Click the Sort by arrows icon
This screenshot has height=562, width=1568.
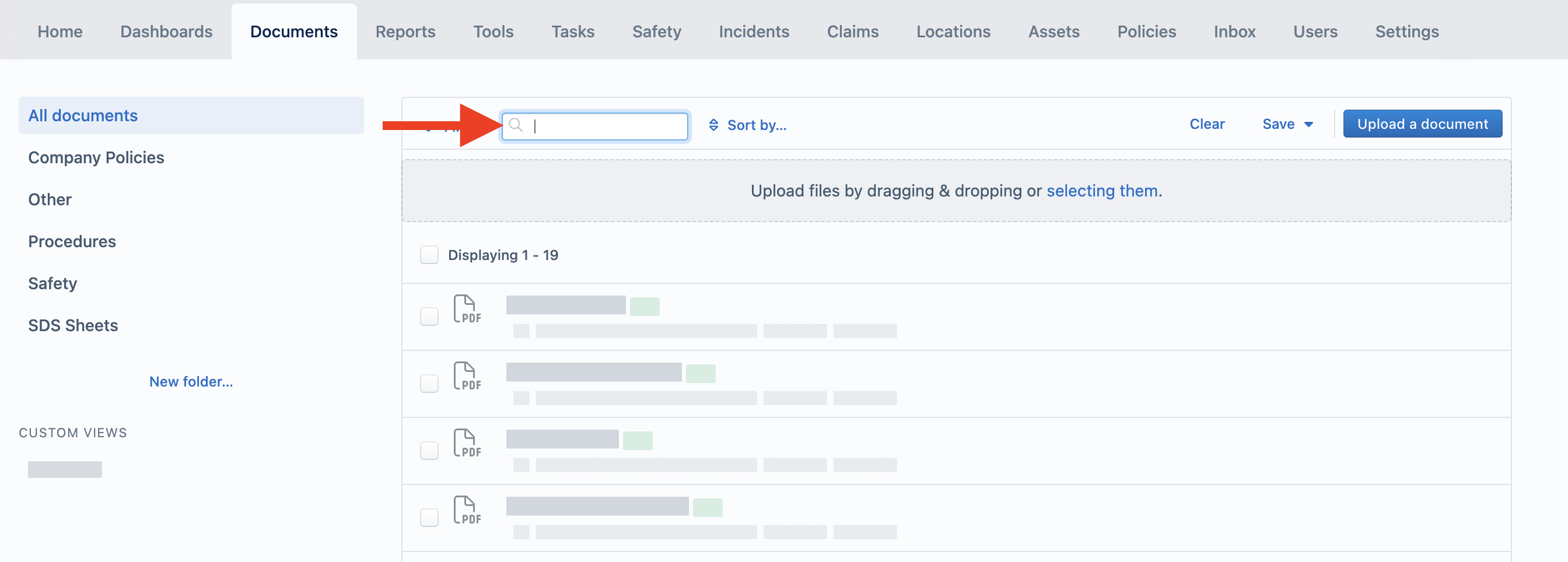pos(713,125)
